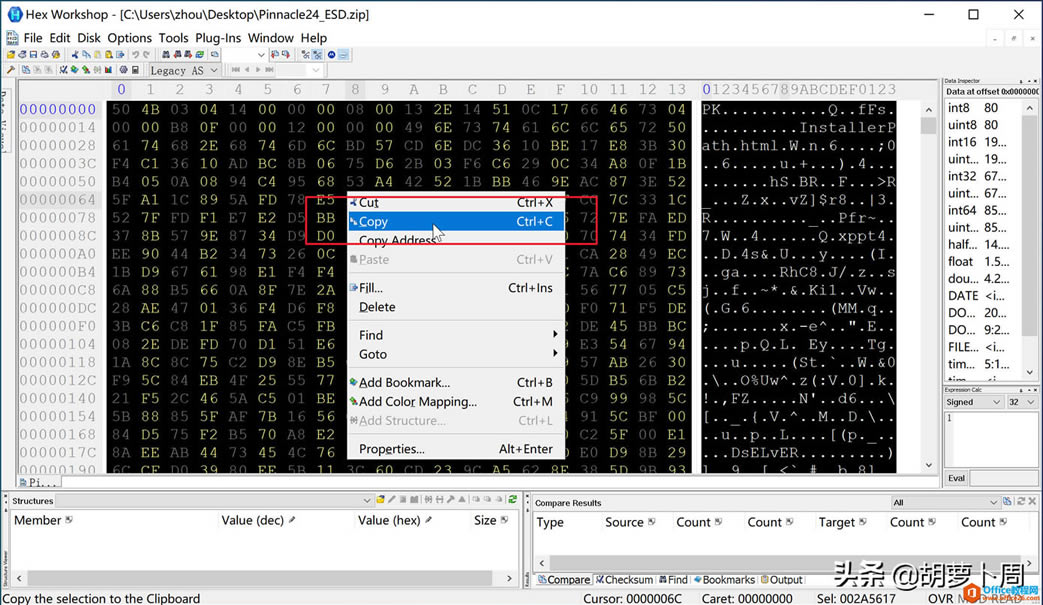Switch to the Find results tab
Screen dimensions: 1043x605
click(x=673, y=580)
